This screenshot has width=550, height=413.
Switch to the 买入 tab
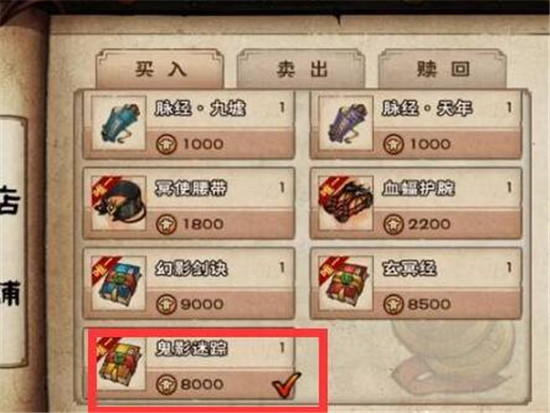160,69
